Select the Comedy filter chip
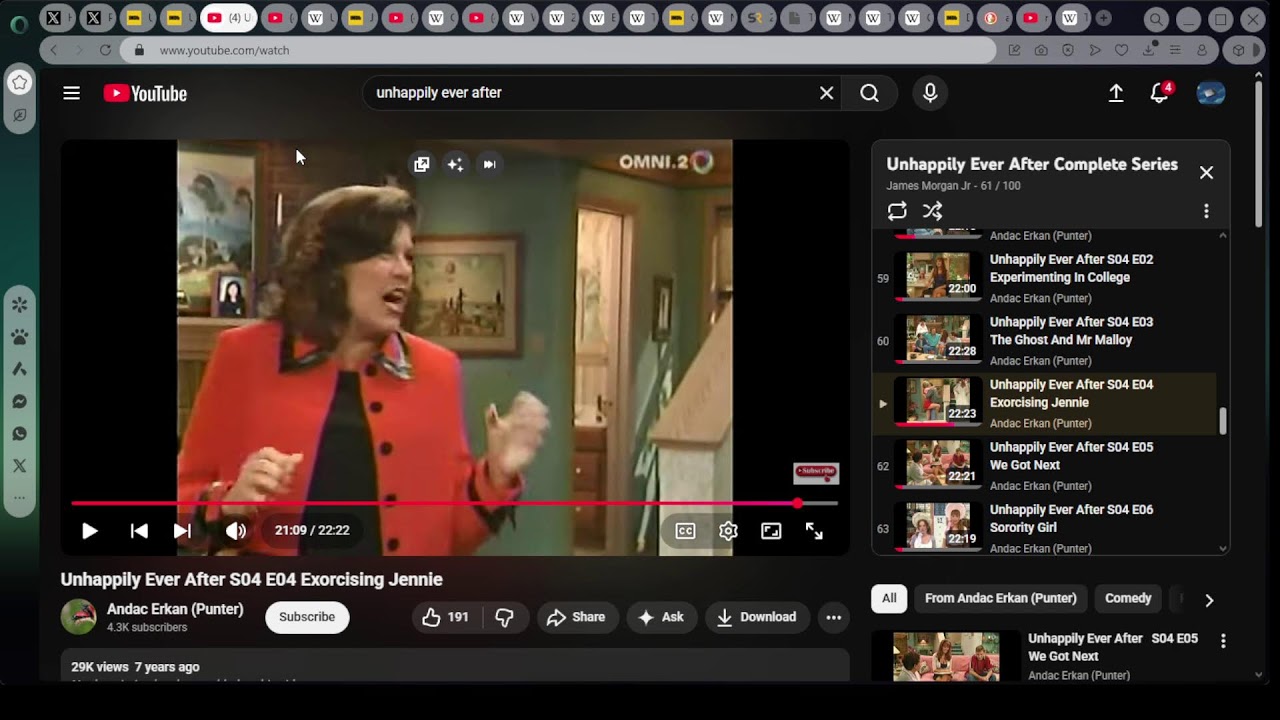This screenshot has height=720, width=1280. [x=1128, y=598]
